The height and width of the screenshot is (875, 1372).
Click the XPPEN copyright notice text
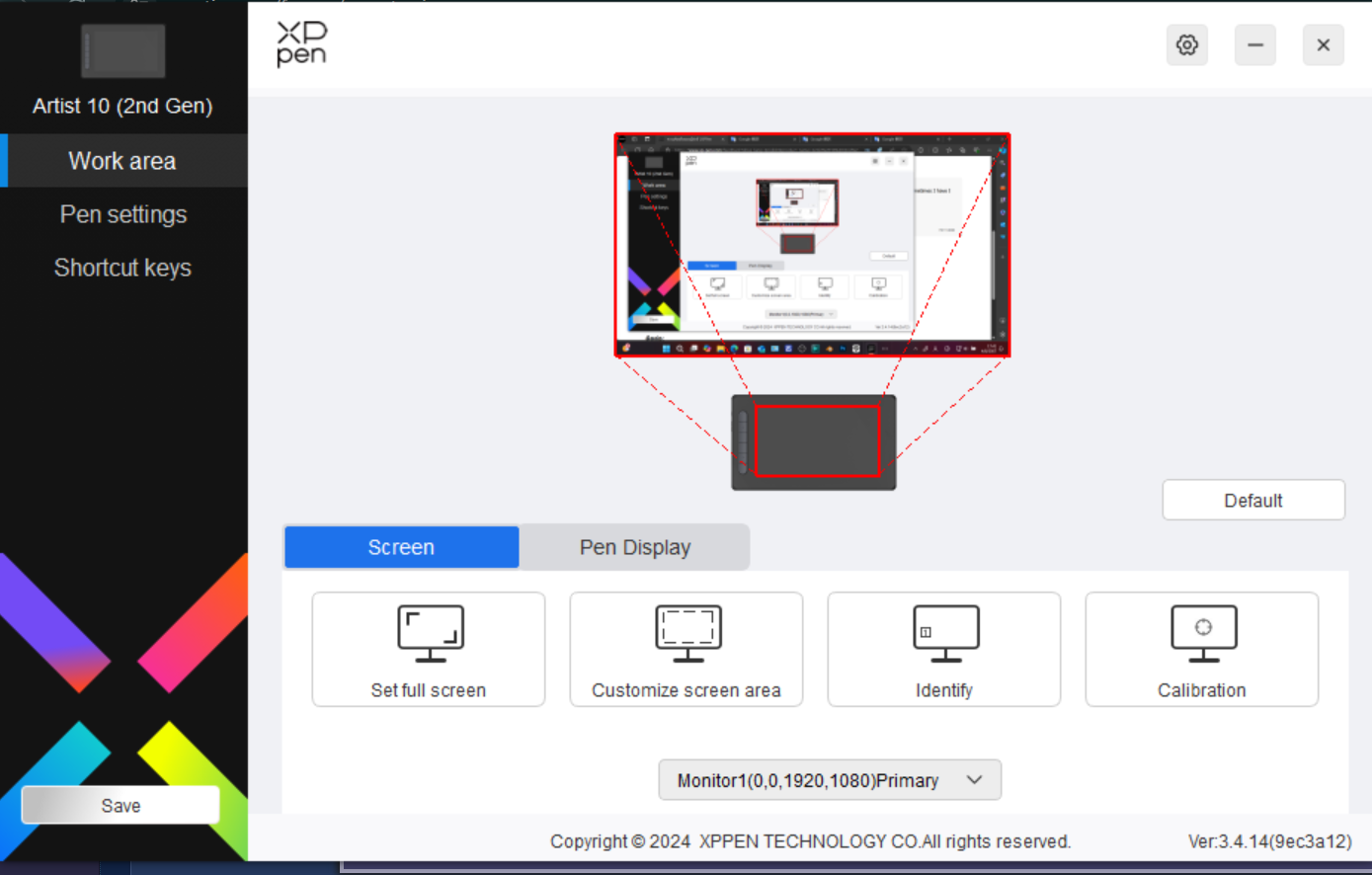[x=810, y=841]
